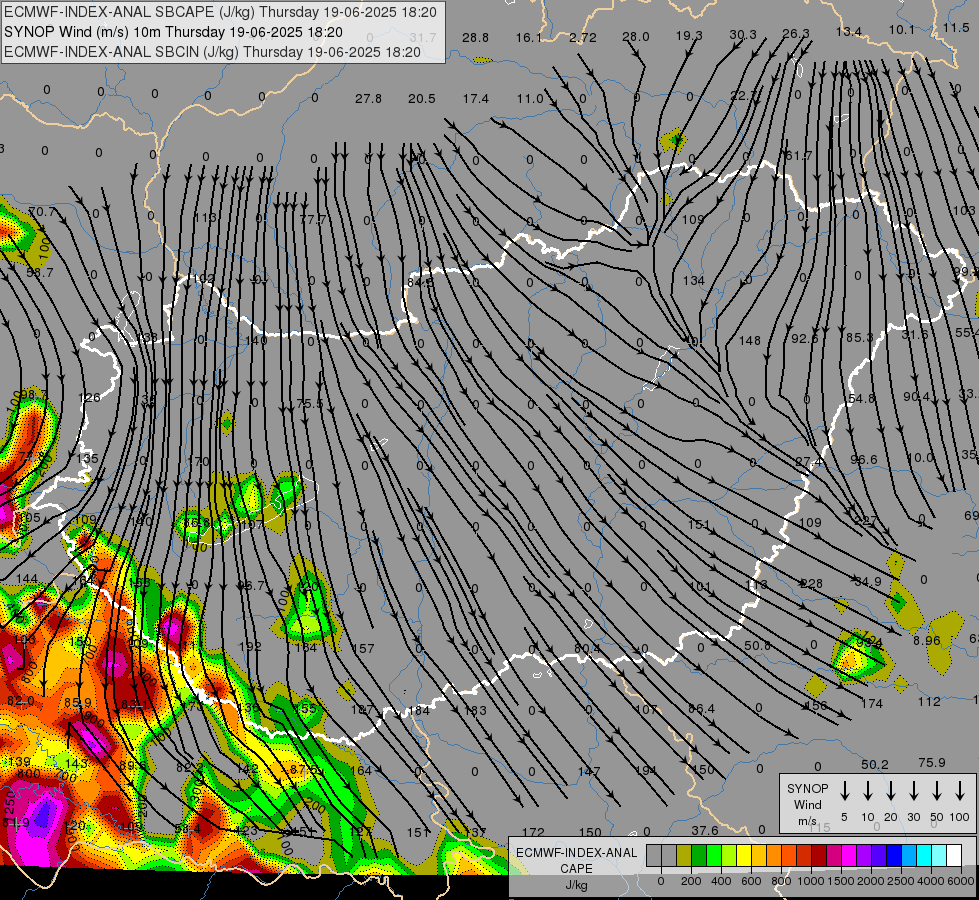Image resolution: width=979 pixels, height=900 pixels.
Task: Click the map value 174
Action: coord(872,704)
